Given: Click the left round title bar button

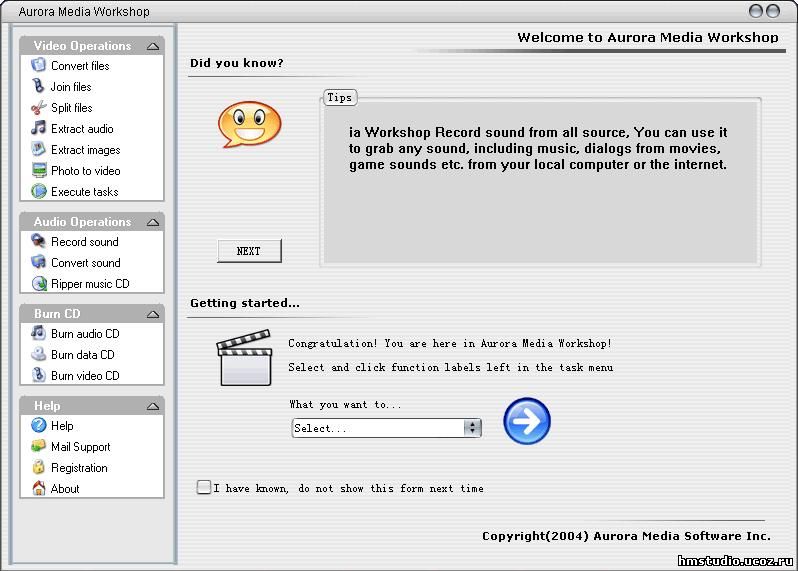Looking at the screenshot, I should [x=756, y=11].
